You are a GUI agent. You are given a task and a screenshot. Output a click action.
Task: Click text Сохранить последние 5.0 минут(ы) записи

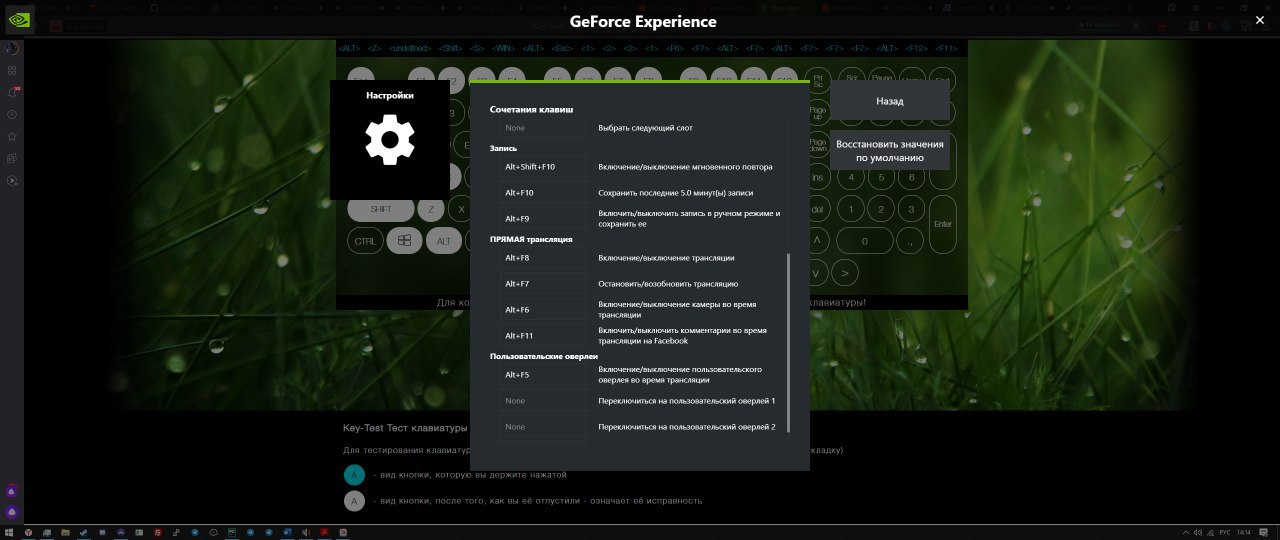[676, 193]
